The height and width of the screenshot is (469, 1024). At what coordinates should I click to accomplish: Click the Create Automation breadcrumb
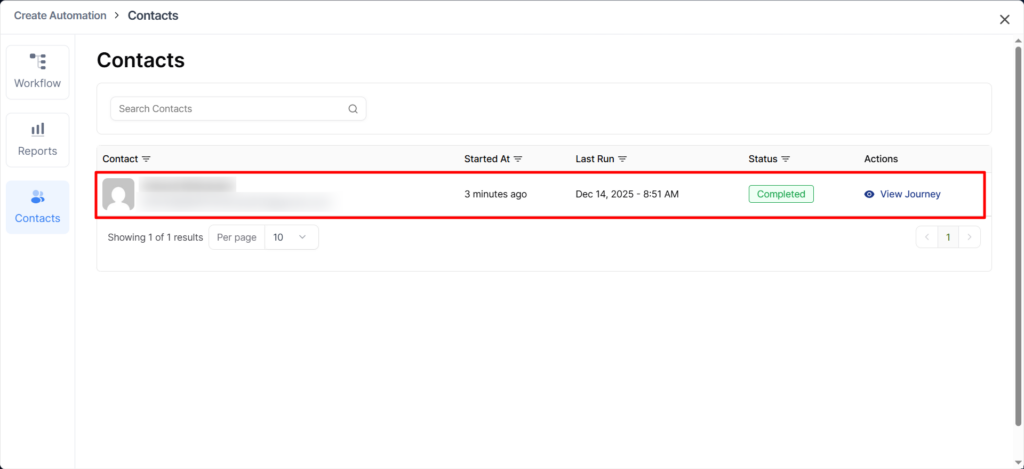[61, 16]
